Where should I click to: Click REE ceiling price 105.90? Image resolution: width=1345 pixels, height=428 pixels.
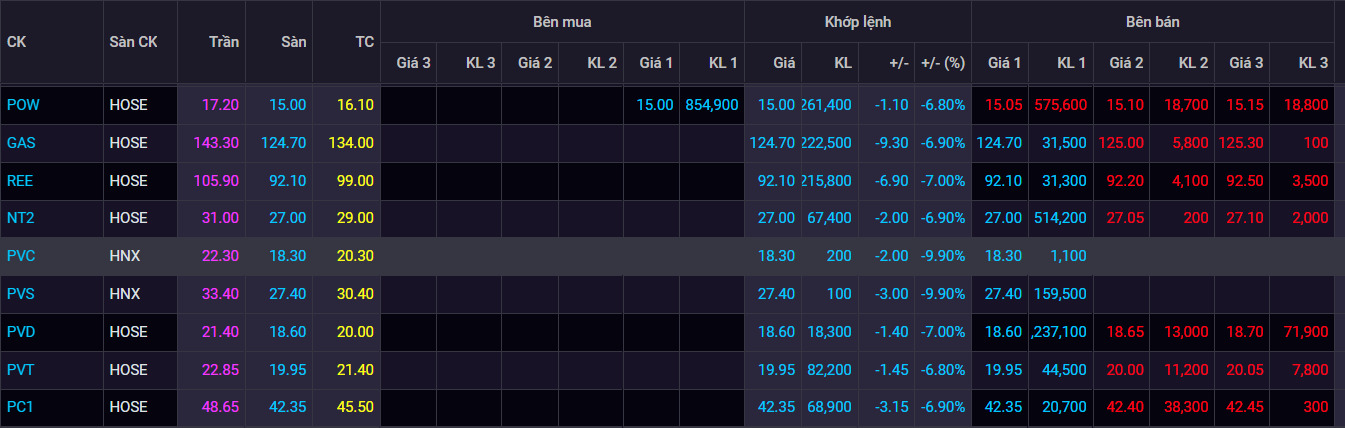coord(217,181)
